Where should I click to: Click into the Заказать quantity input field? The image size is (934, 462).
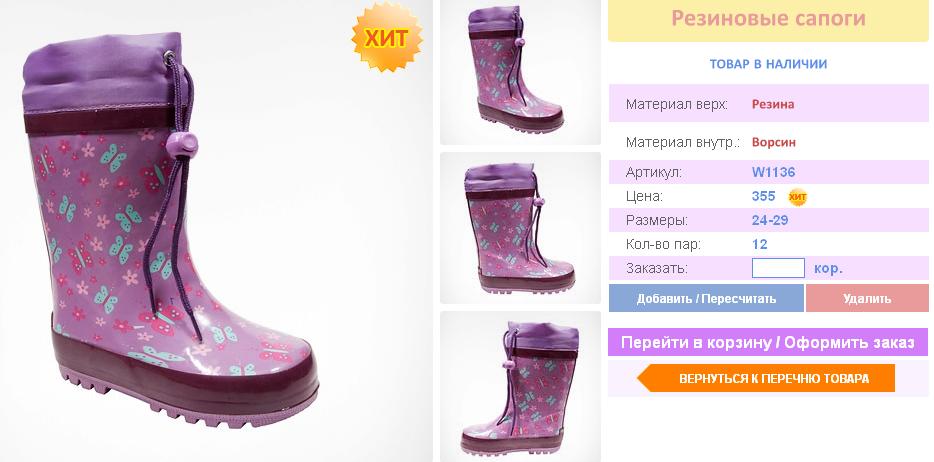tap(778, 268)
